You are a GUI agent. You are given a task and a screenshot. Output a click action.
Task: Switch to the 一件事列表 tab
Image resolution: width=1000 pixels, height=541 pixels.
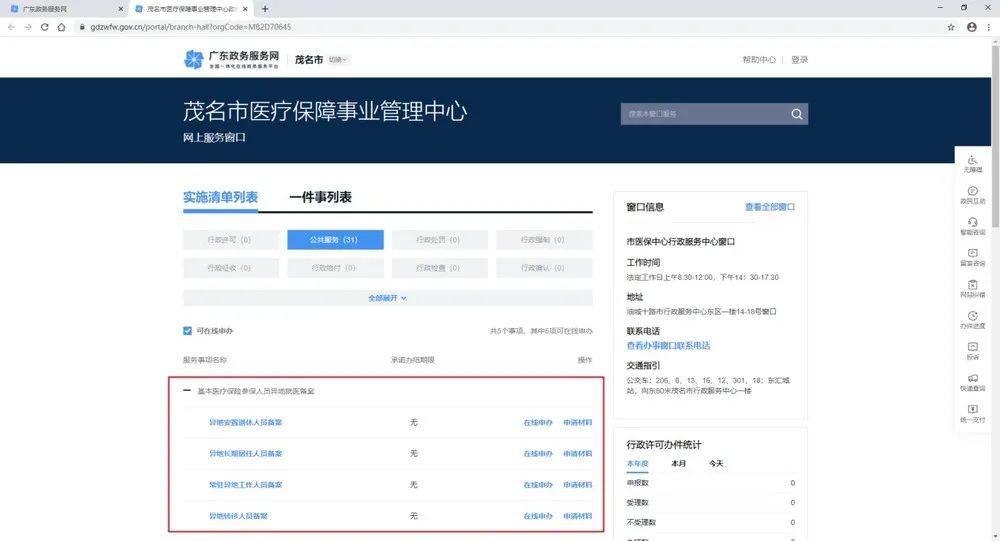coord(320,197)
